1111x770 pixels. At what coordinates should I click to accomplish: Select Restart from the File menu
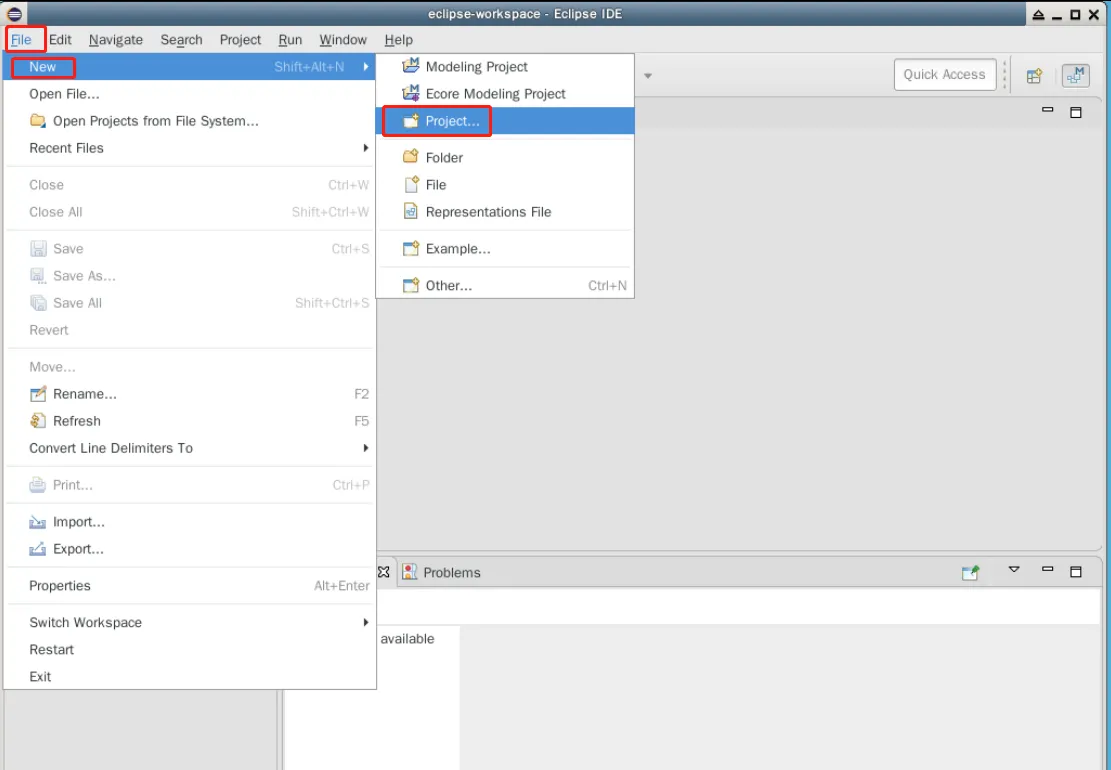(x=190, y=650)
